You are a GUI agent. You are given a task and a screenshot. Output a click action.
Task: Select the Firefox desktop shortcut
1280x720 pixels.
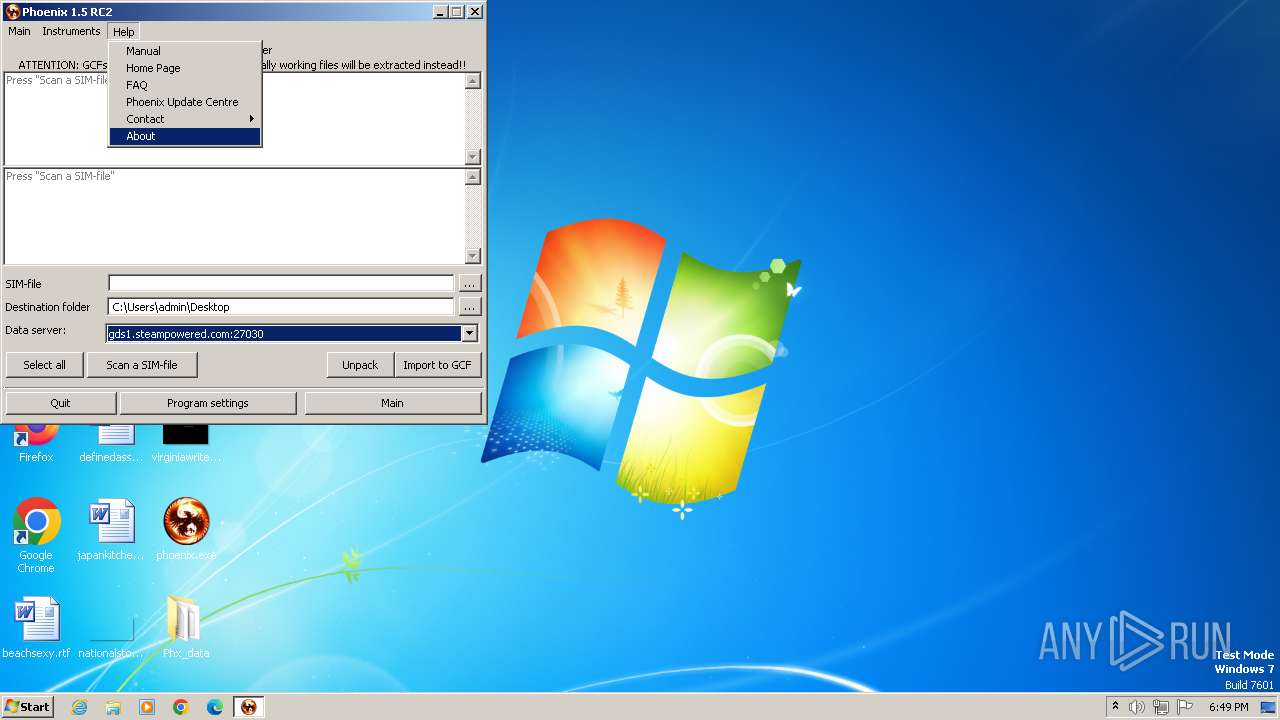click(x=36, y=441)
